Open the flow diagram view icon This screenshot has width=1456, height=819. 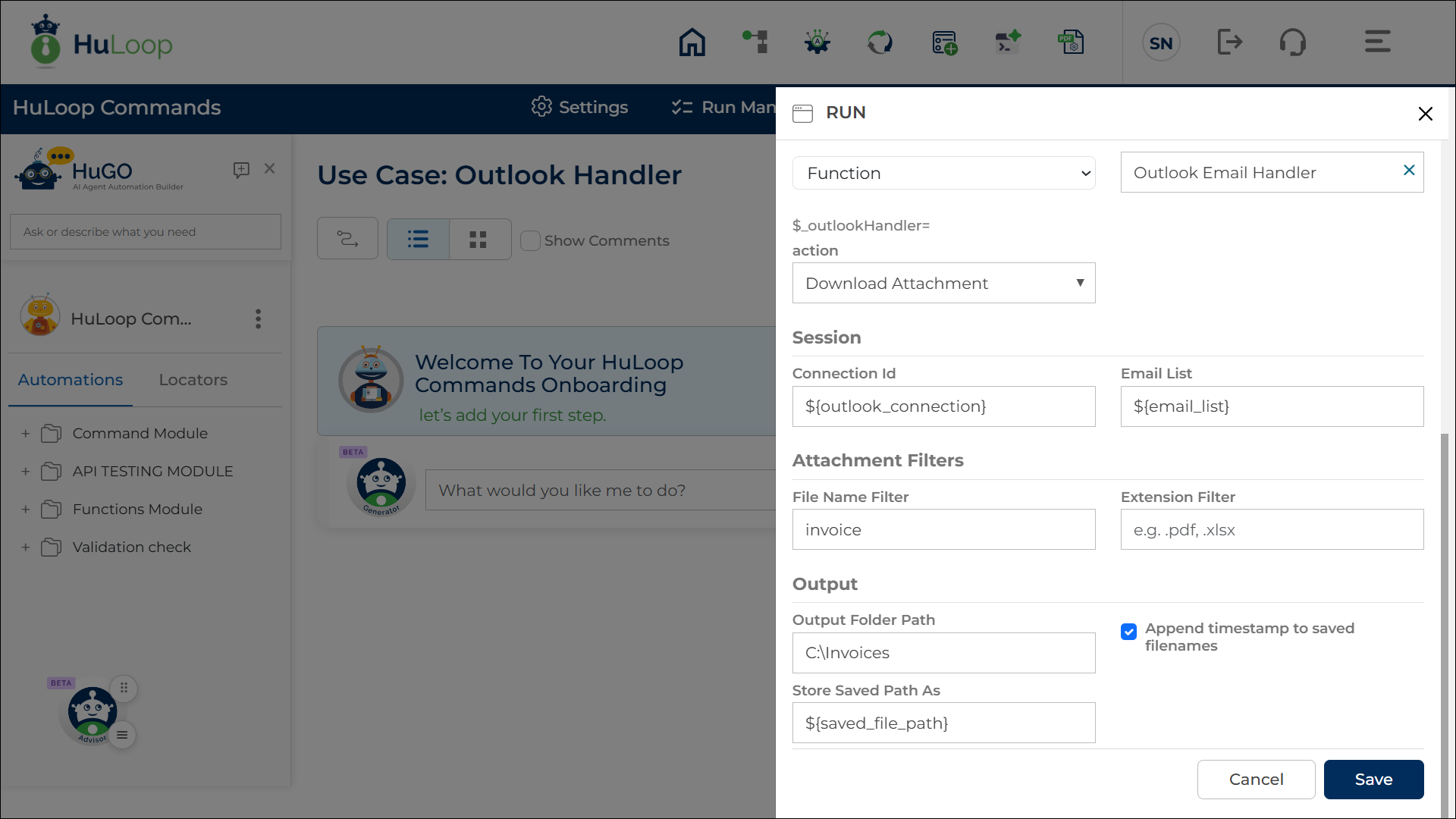(x=347, y=239)
